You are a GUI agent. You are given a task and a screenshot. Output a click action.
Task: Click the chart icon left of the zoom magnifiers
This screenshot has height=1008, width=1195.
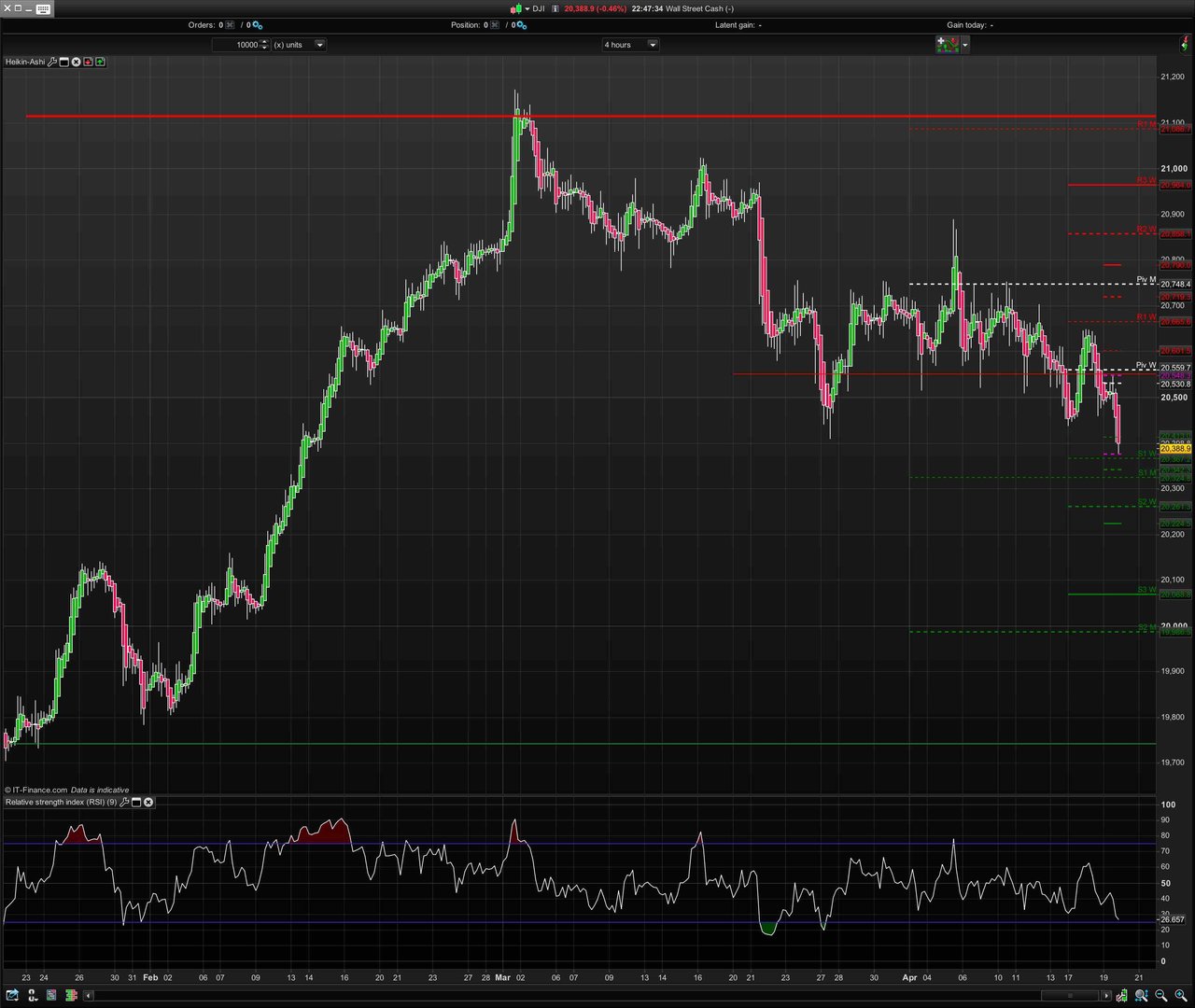coord(1121,995)
